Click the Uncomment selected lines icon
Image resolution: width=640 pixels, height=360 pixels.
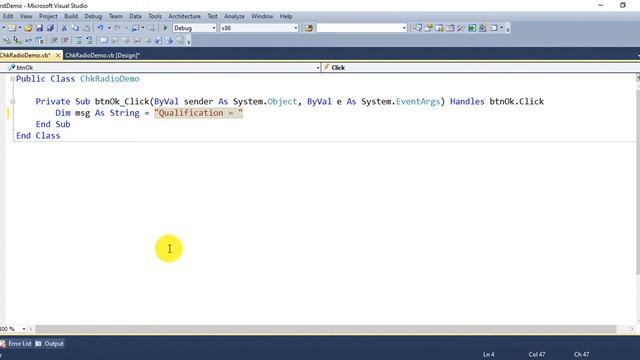pyautogui.click(x=89, y=40)
